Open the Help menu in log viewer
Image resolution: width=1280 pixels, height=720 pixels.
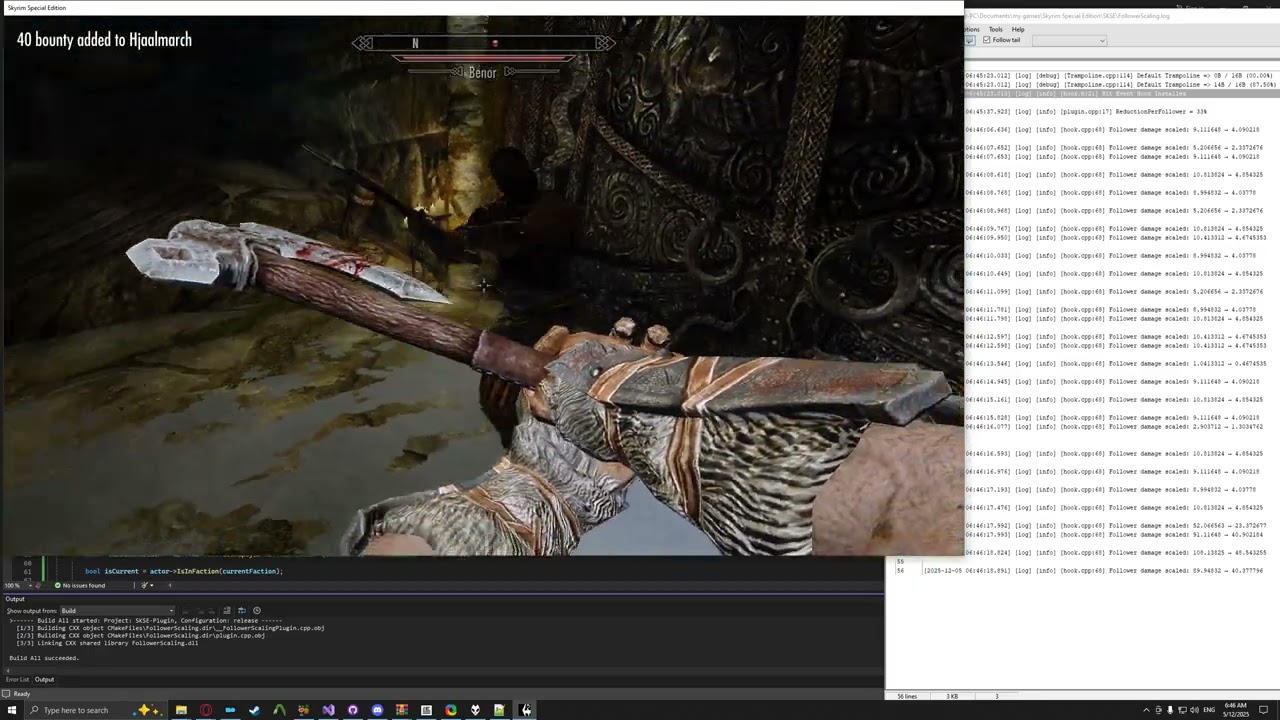coord(1018,29)
